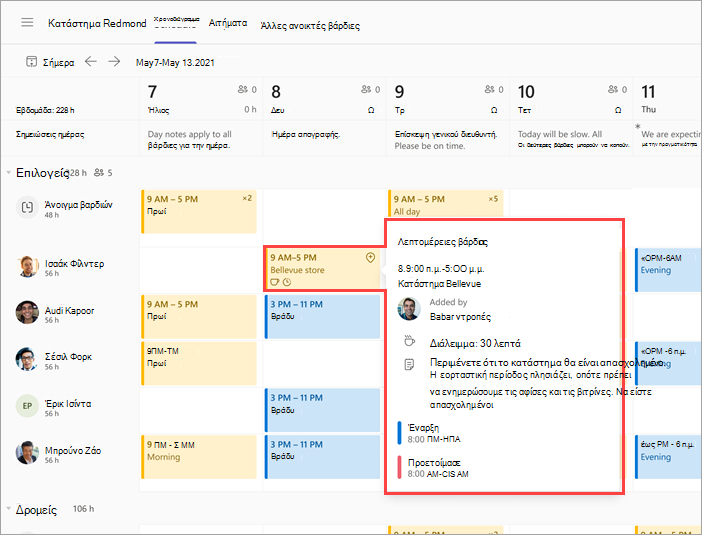Open Cecil Folk's avatar photo
Screen dimensions: 702x535
[x=27, y=359]
